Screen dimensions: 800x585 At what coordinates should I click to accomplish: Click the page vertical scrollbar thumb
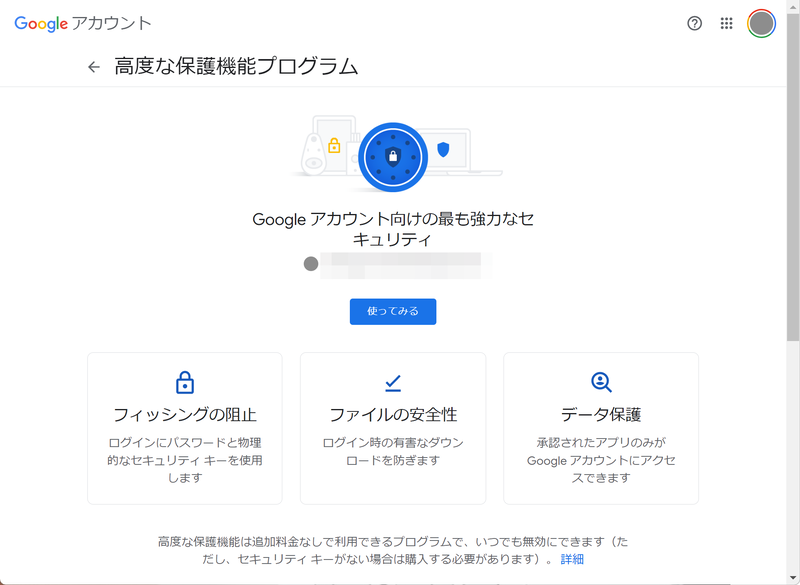(793, 177)
